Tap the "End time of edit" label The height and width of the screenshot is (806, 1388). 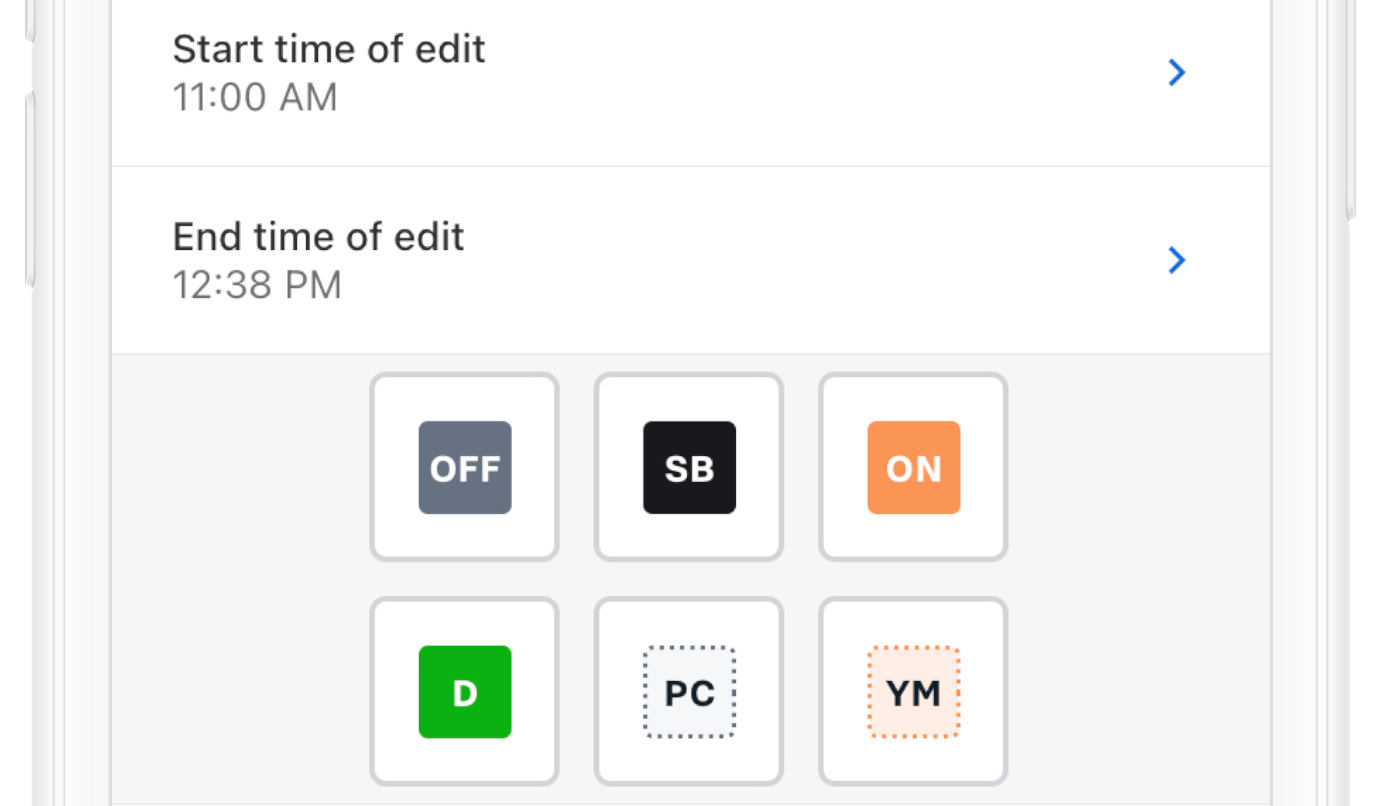point(318,237)
